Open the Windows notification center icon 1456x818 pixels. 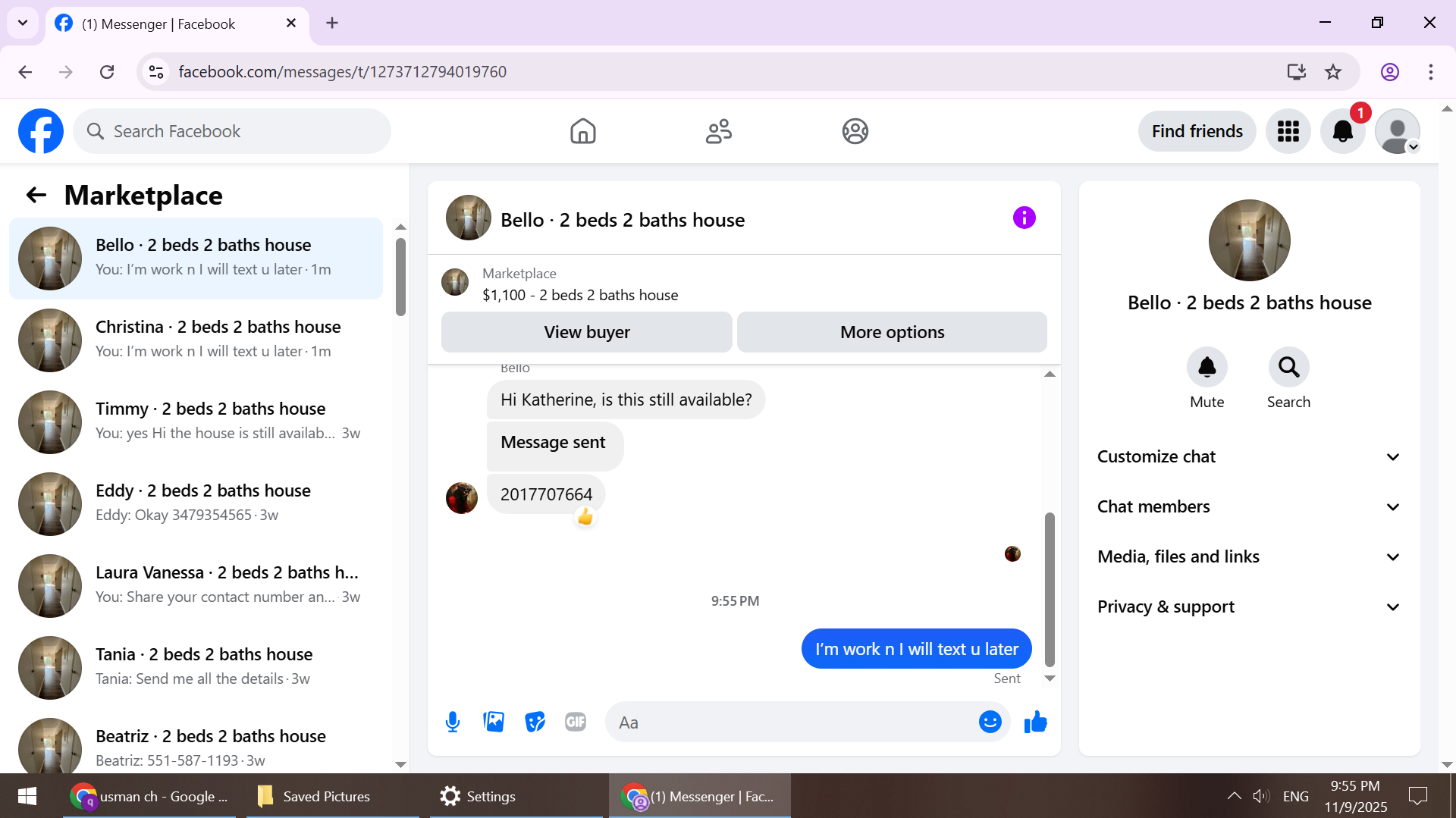point(1417,796)
